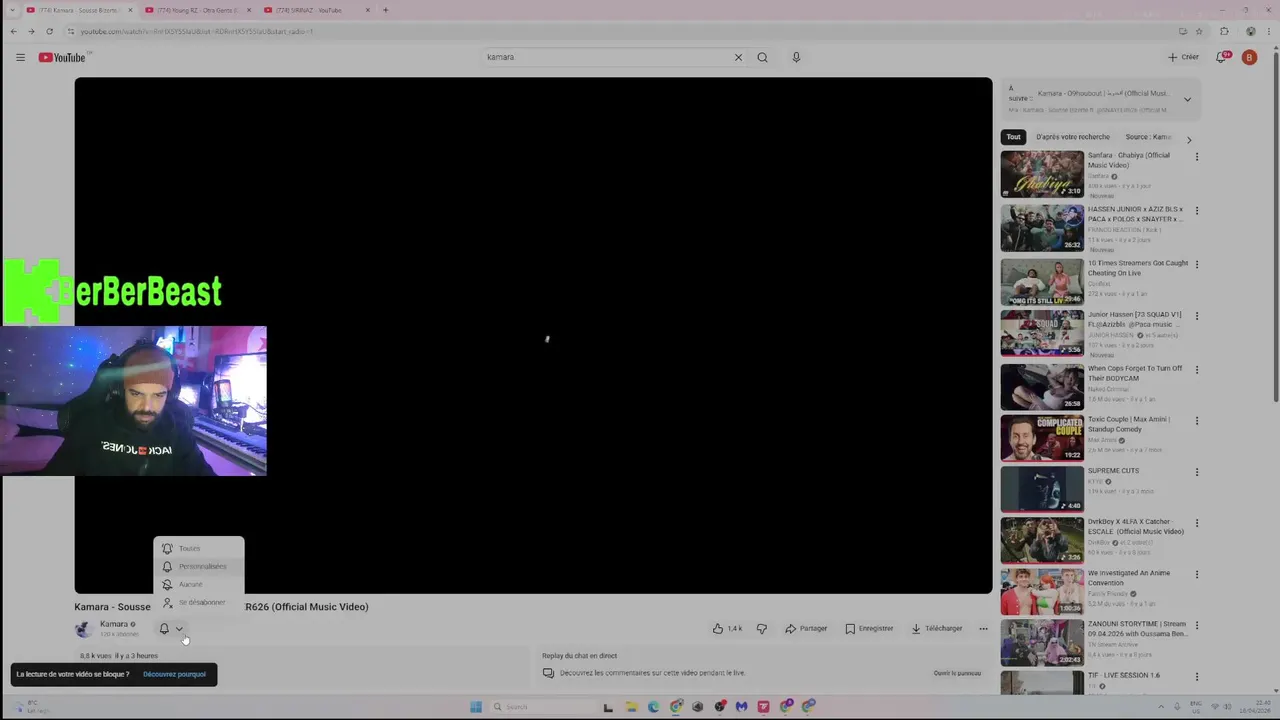1280x720 pixels.
Task: Click Enregistrer to save video
Action: (869, 628)
